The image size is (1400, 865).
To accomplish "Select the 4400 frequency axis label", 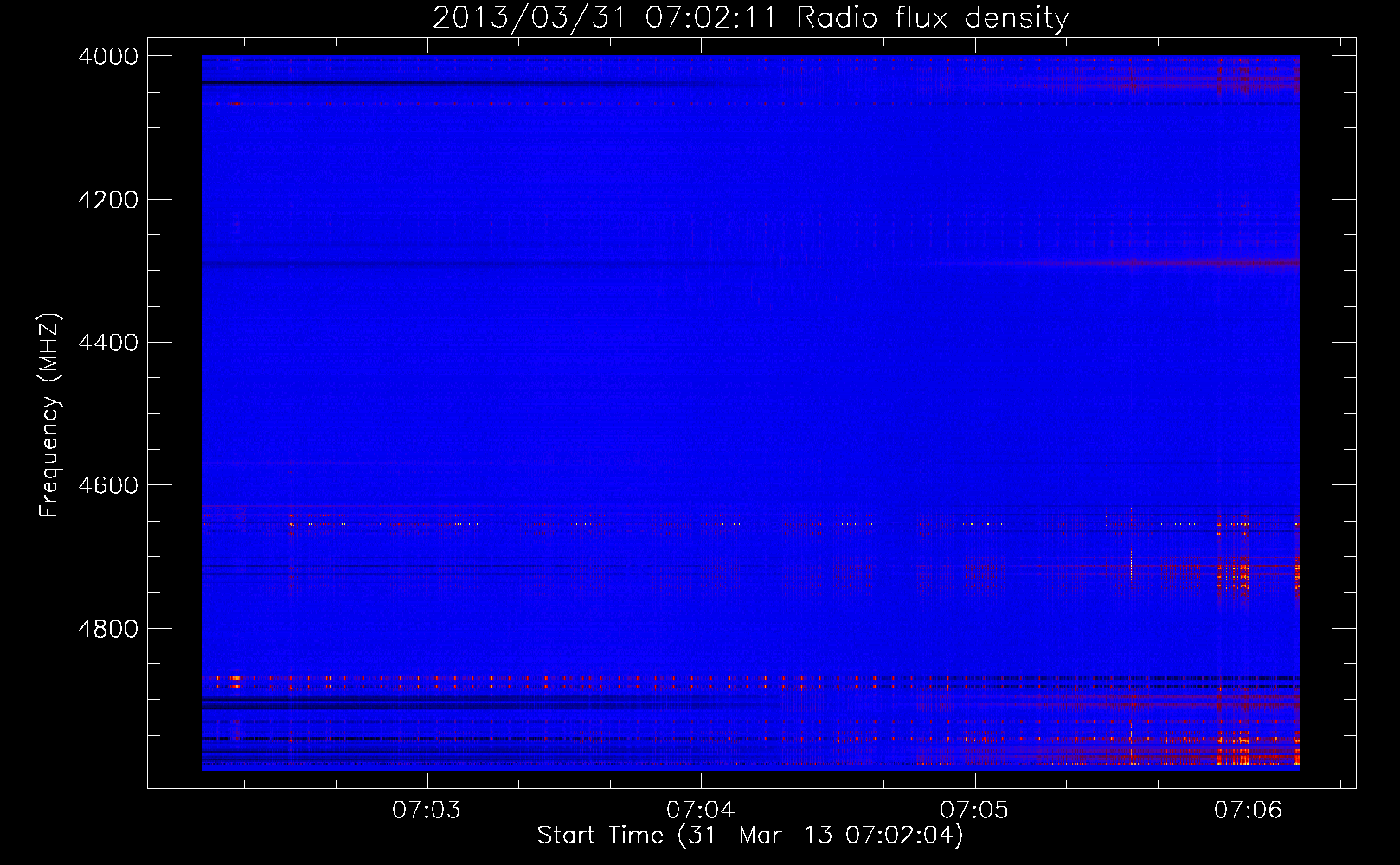I will point(108,343).
